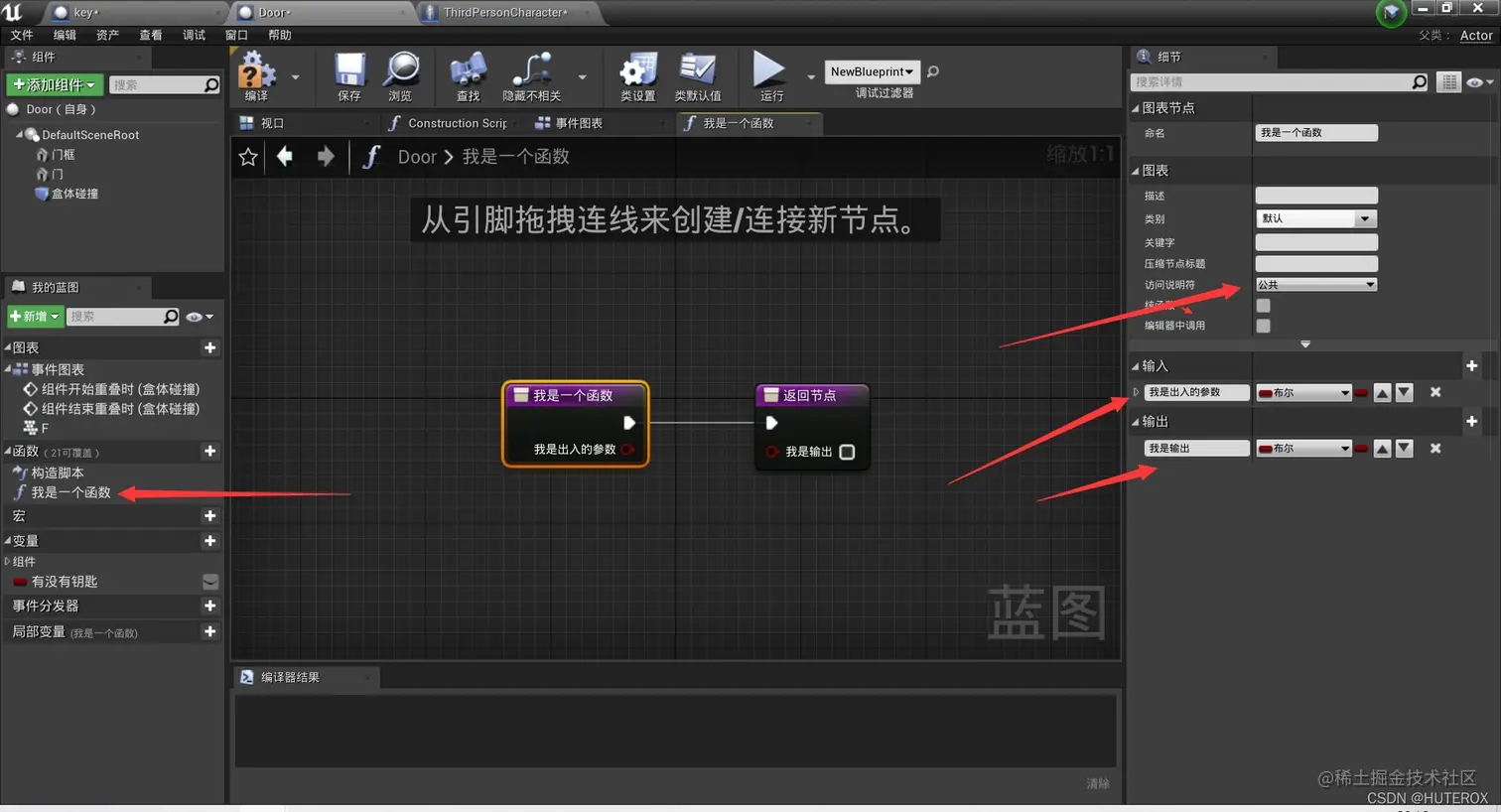This screenshot has height=812, width=1501.
Task: Move 我是输出 output up
Action: coord(1382,448)
